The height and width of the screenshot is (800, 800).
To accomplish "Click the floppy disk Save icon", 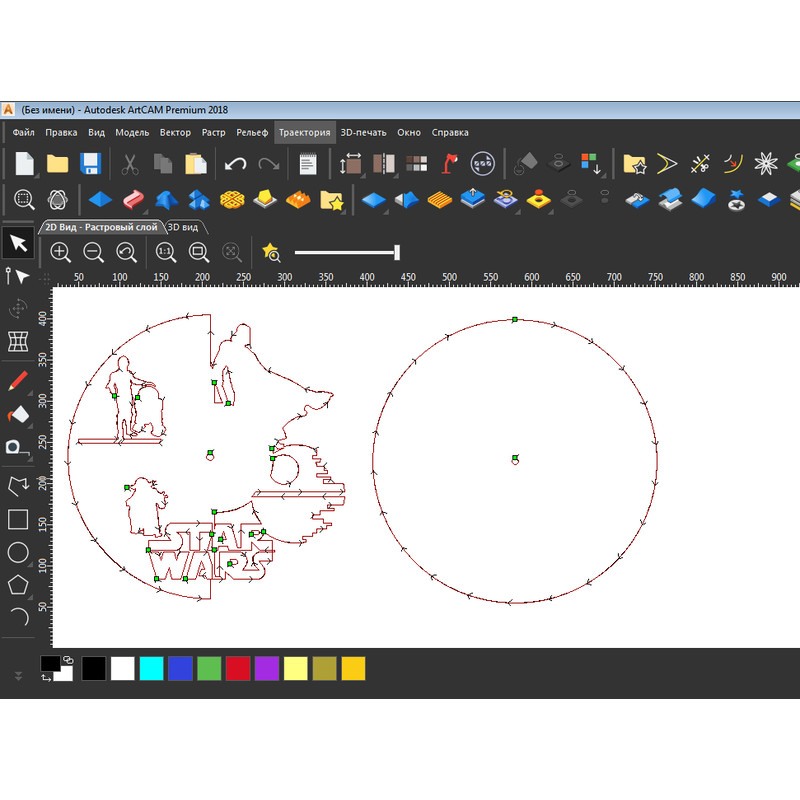I will 93,162.
